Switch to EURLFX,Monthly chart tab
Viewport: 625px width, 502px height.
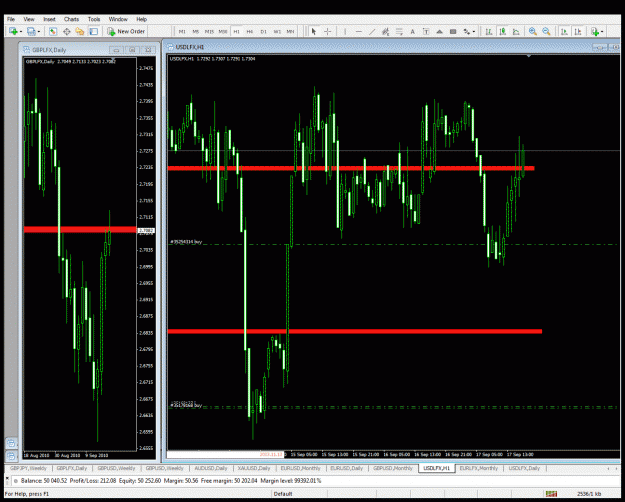[x=479, y=468]
